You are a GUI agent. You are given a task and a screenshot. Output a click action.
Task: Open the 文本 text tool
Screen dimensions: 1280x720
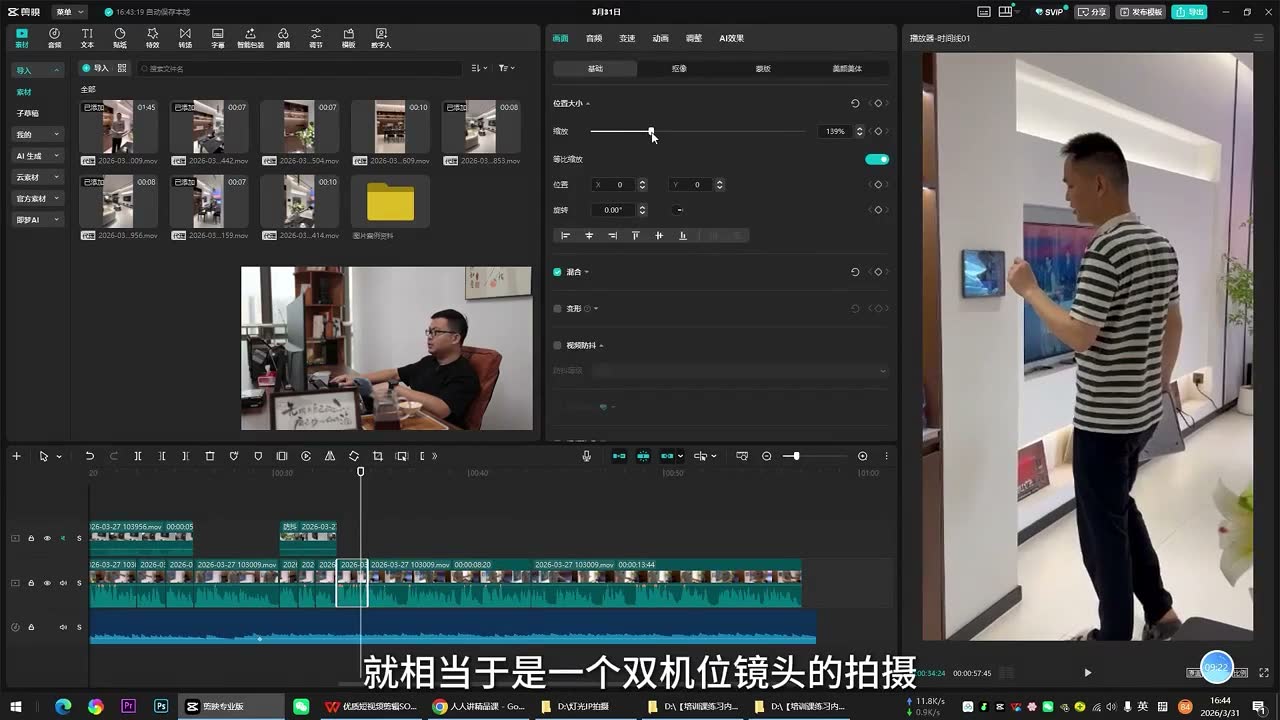pyautogui.click(x=87, y=38)
